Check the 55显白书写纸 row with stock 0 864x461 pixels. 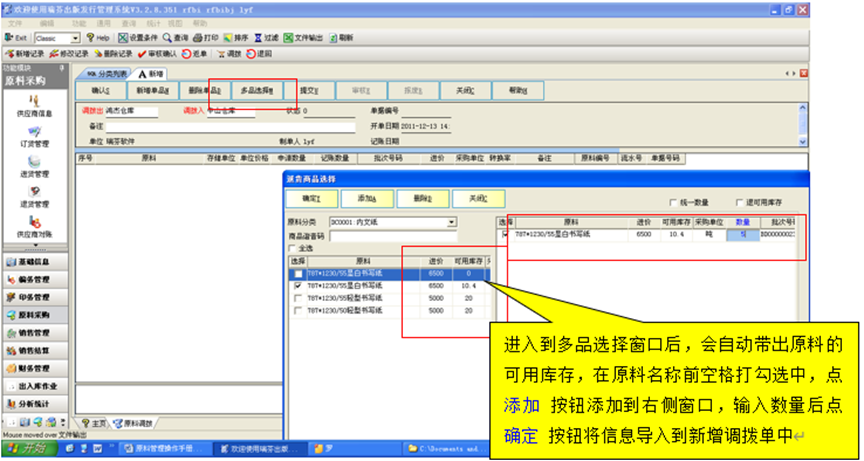pos(298,274)
